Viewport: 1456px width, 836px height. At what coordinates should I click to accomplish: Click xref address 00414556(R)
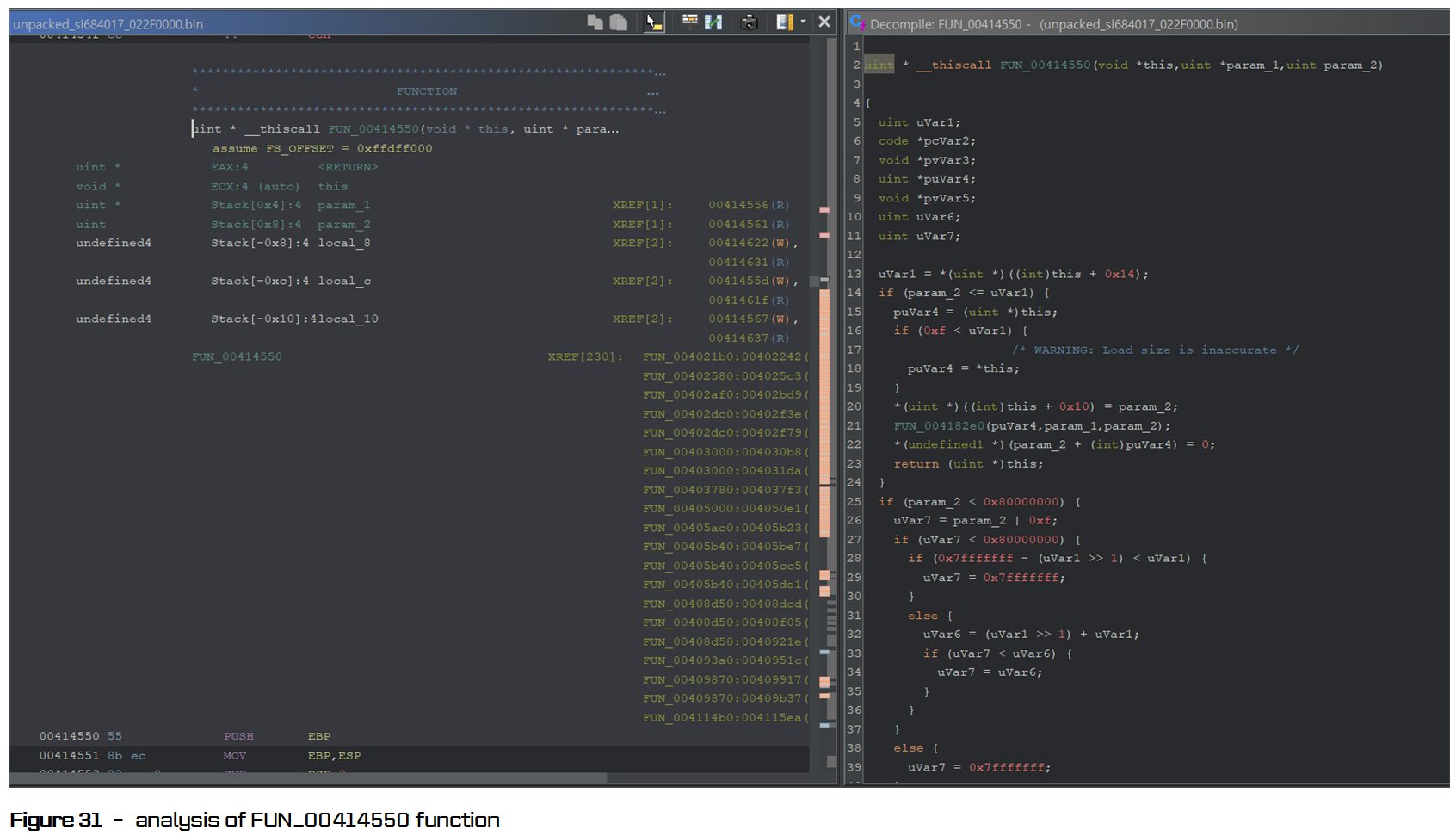[x=749, y=205]
